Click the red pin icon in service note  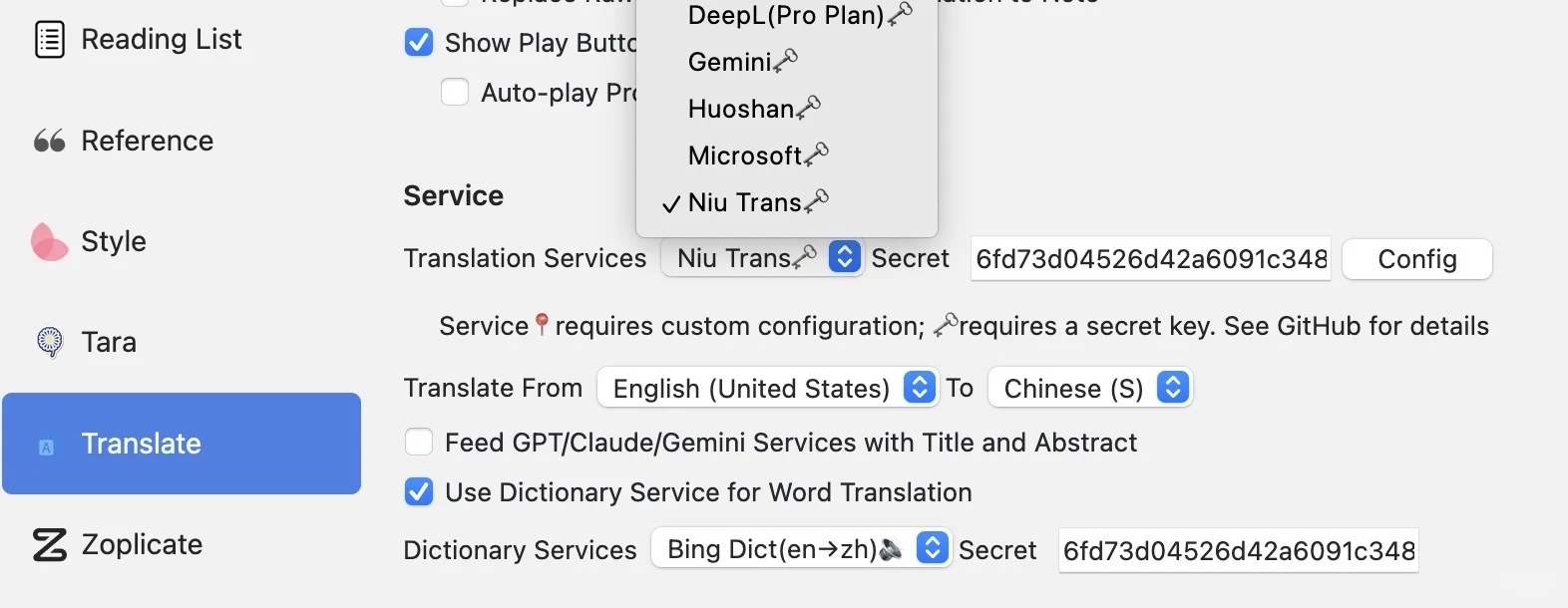point(542,325)
